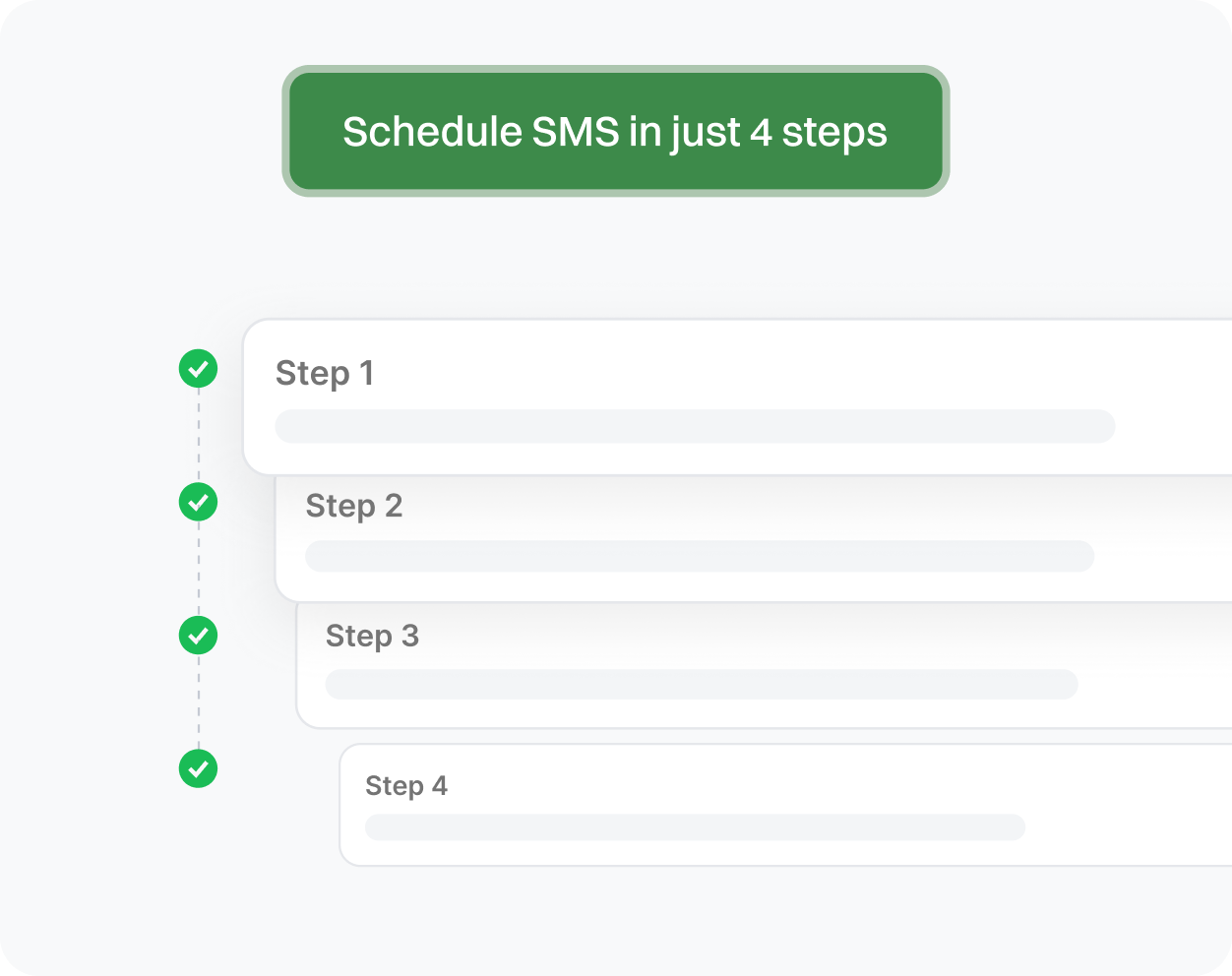Viewport: 1232px width, 976px height.
Task: Click the green checkmark beside Step 2
Action: point(198,502)
